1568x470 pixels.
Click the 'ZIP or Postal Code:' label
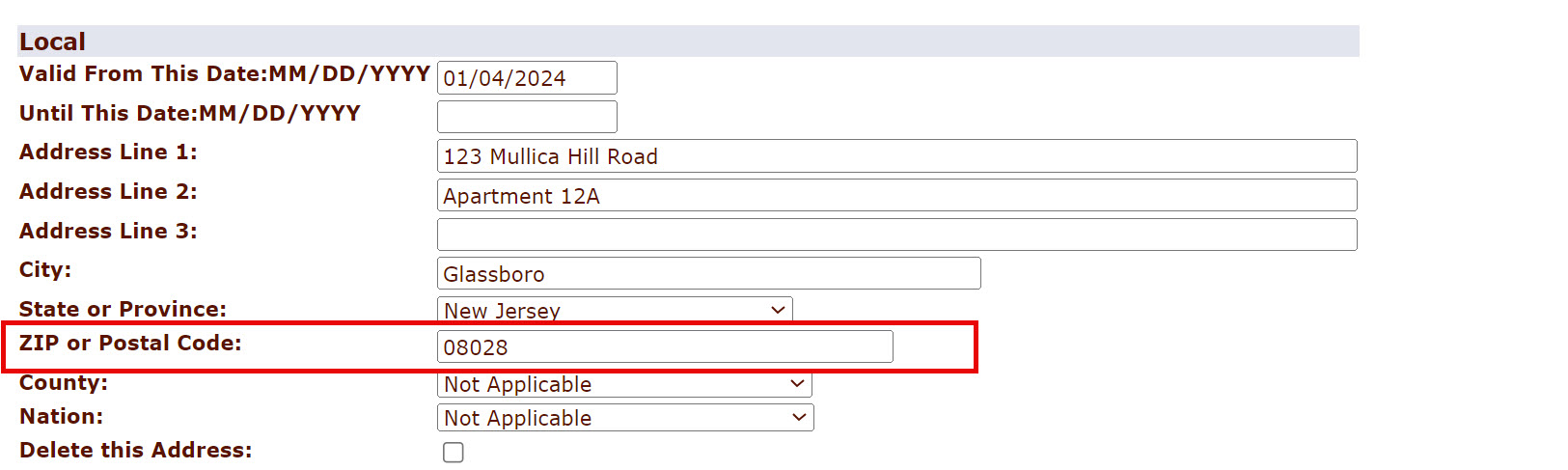pyautogui.click(x=130, y=344)
